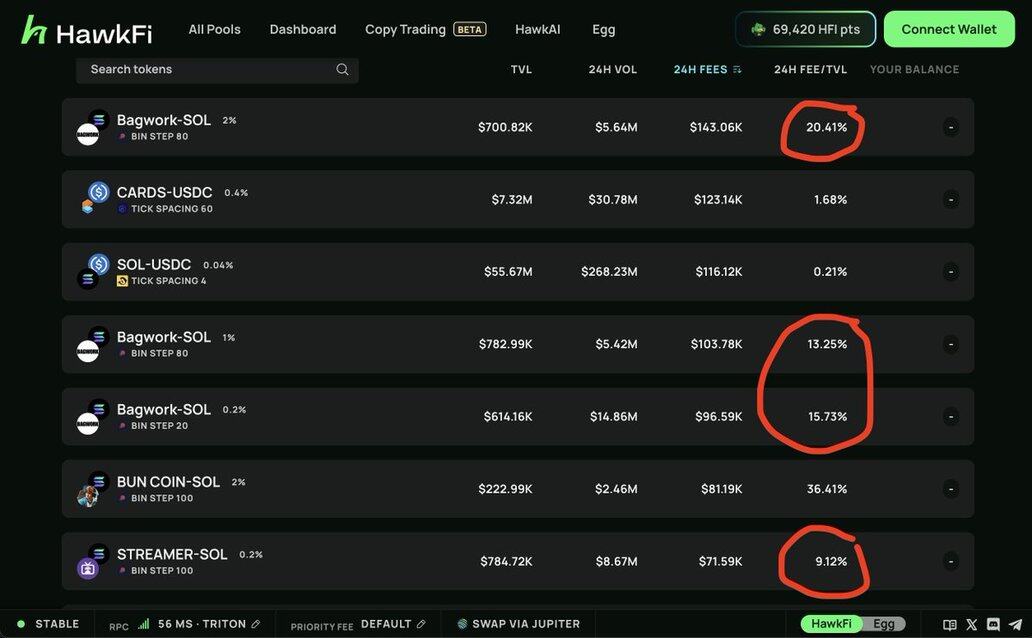Image resolution: width=1032 pixels, height=638 pixels.
Task: Go to Copy Trading beta page
Action: click(425, 30)
